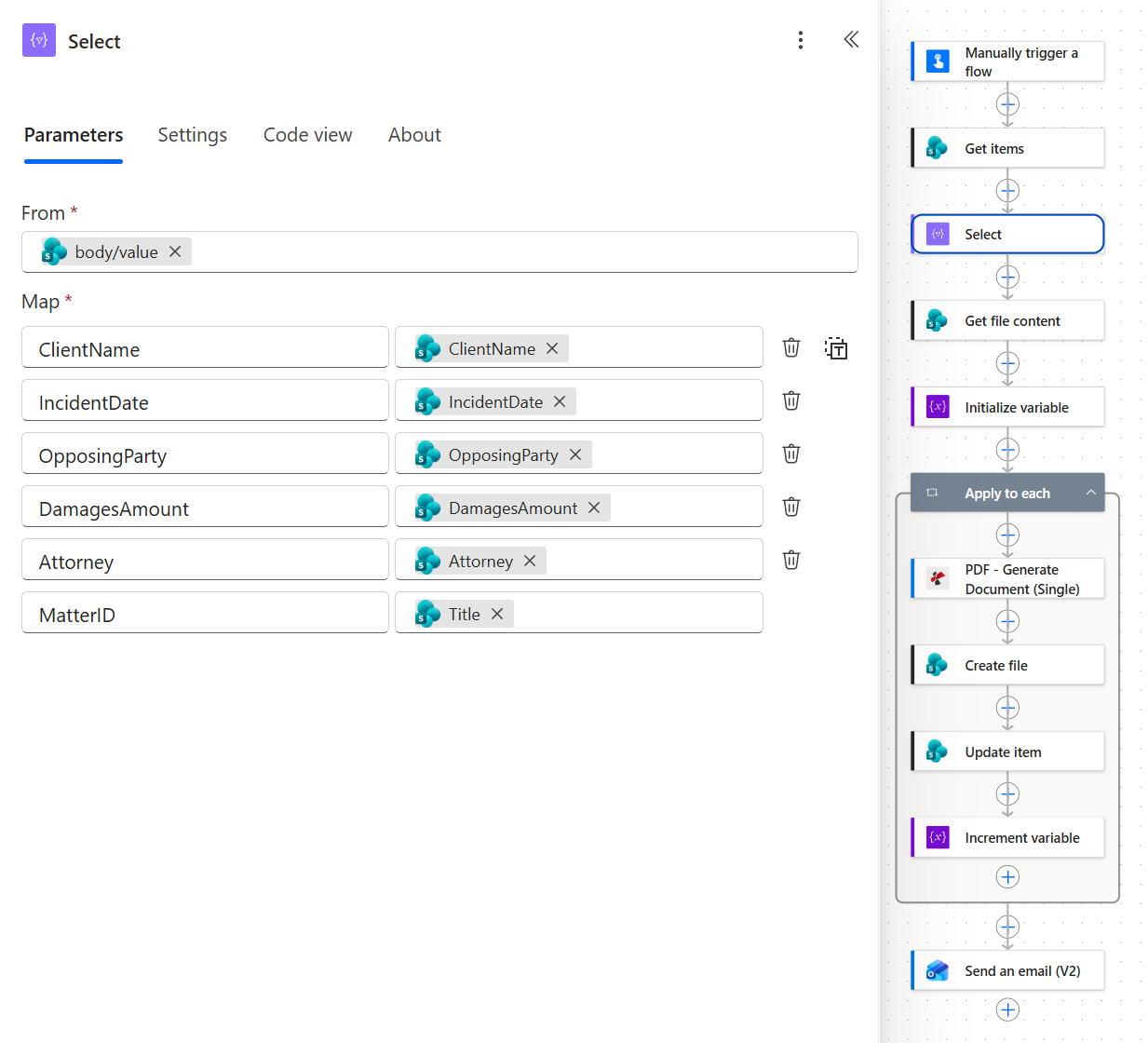Image resolution: width=1148 pixels, height=1043 pixels.
Task: Delete the DamagesAmount map row
Action: pyautogui.click(x=791, y=507)
